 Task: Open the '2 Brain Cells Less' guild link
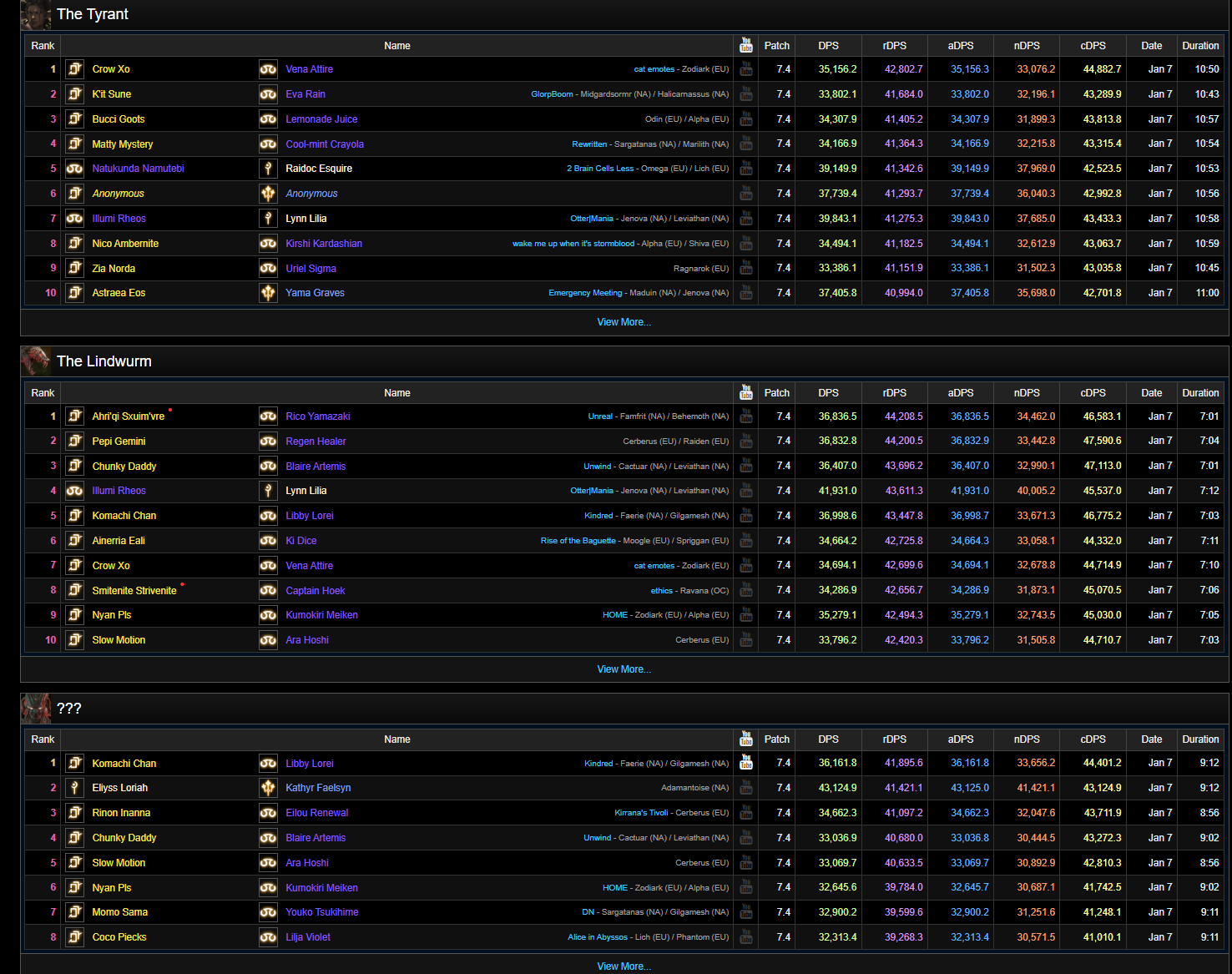point(600,169)
